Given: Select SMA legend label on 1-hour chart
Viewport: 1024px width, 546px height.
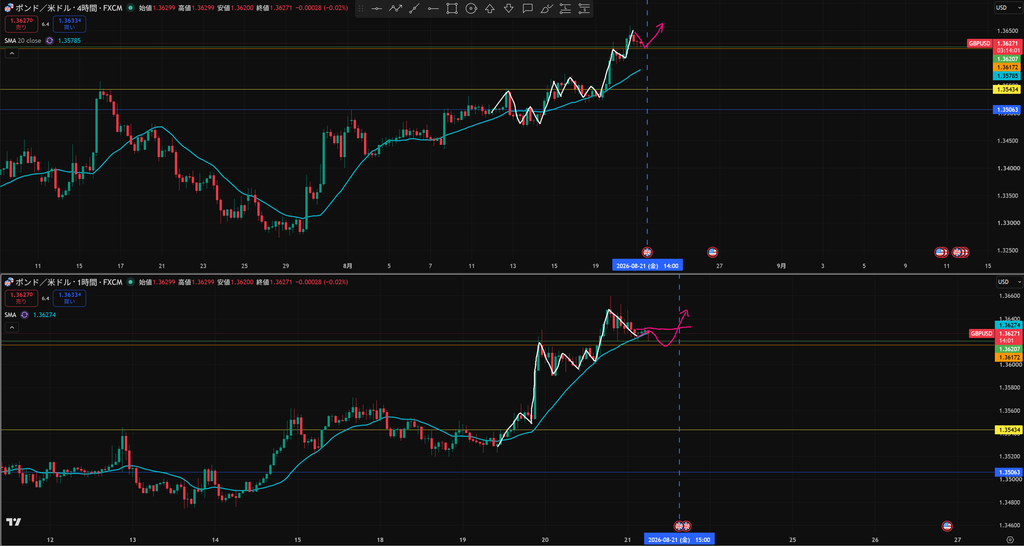Looking at the screenshot, I should coord(10,314).
